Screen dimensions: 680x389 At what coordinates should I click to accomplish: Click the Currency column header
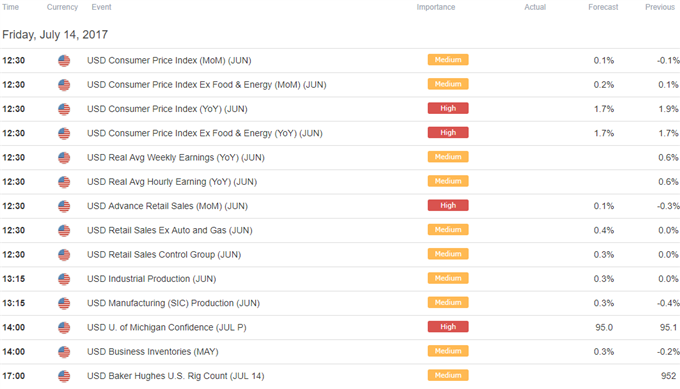pos(62,7)
